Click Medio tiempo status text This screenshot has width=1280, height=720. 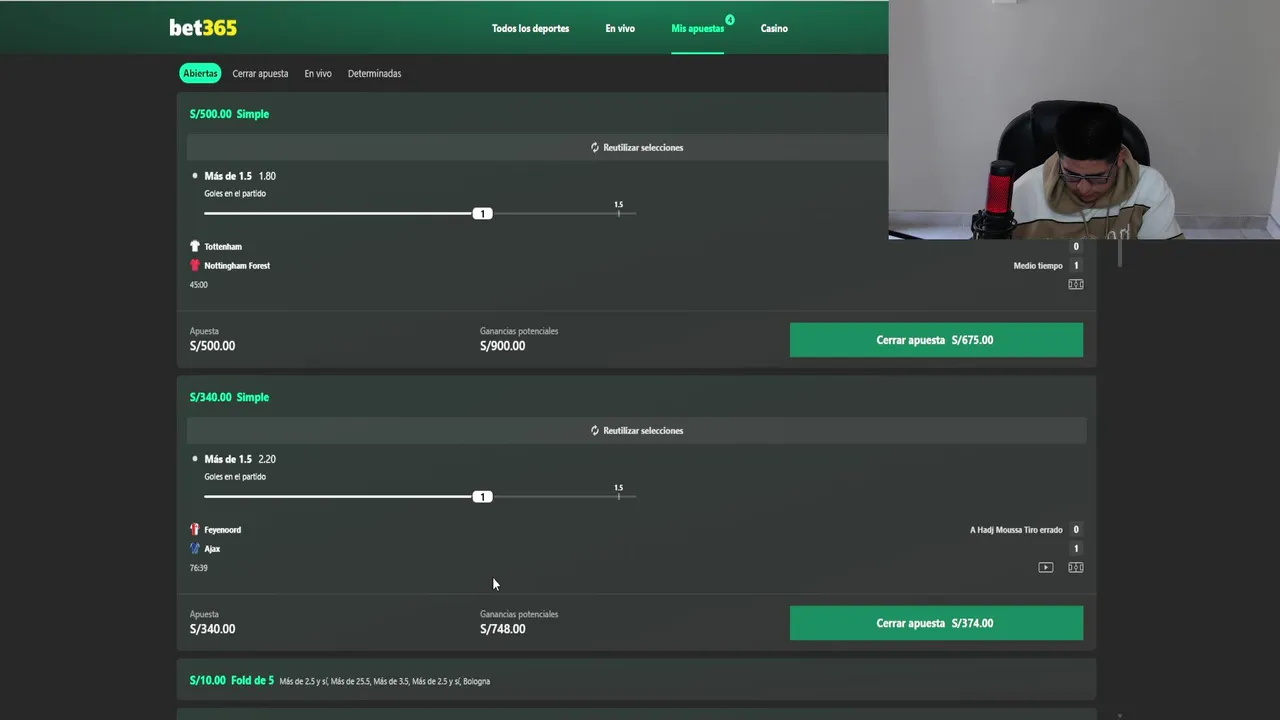pos(1038,265)
